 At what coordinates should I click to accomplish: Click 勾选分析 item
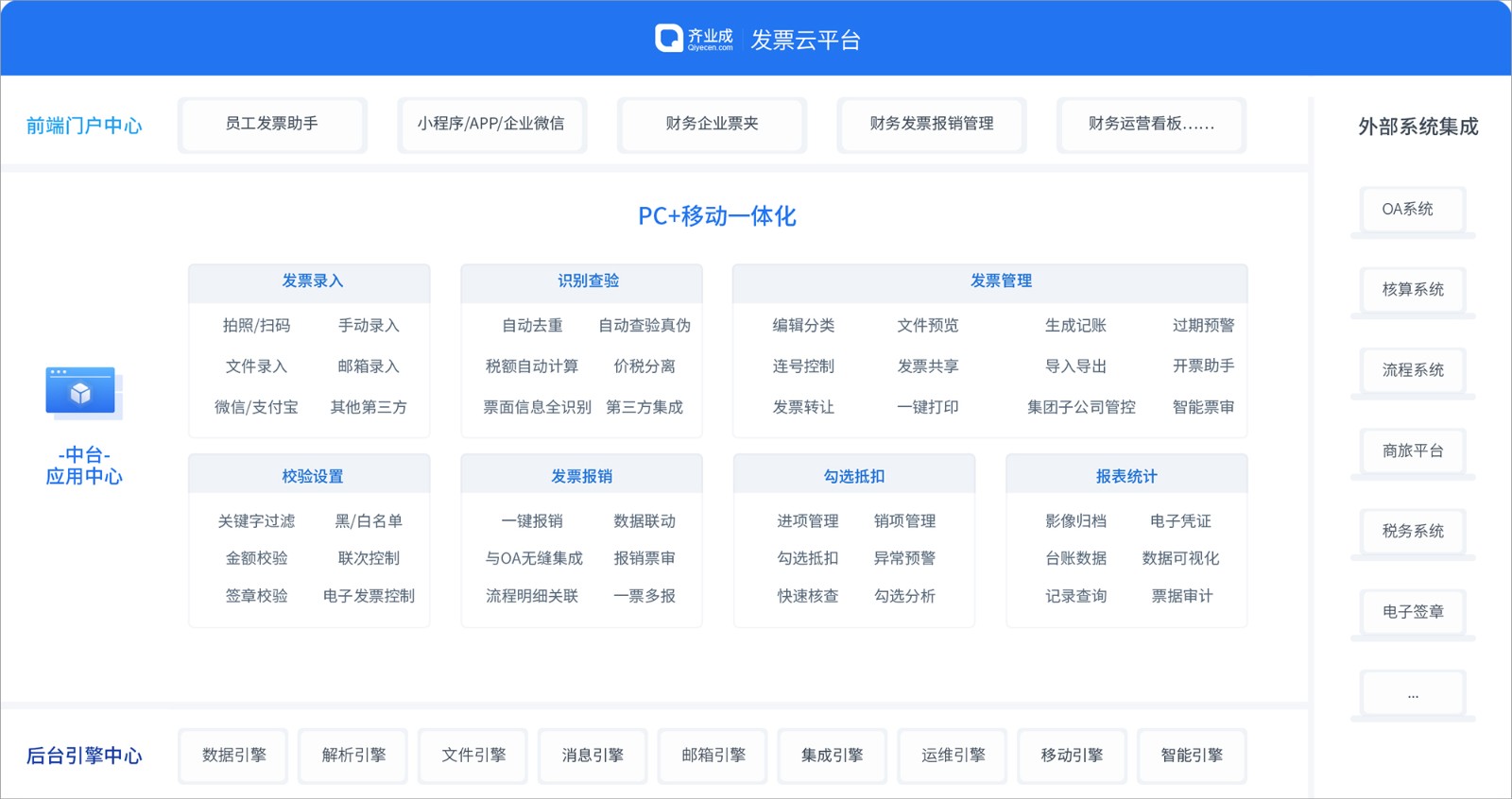click(x=904, y=596)
